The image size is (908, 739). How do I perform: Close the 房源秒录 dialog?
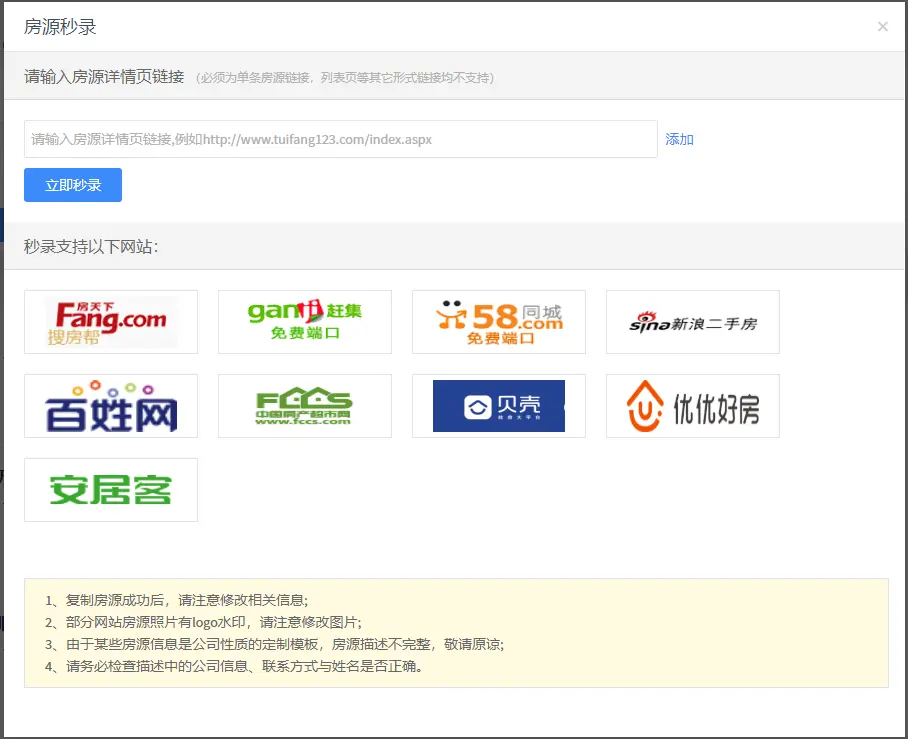pos(883,27)
